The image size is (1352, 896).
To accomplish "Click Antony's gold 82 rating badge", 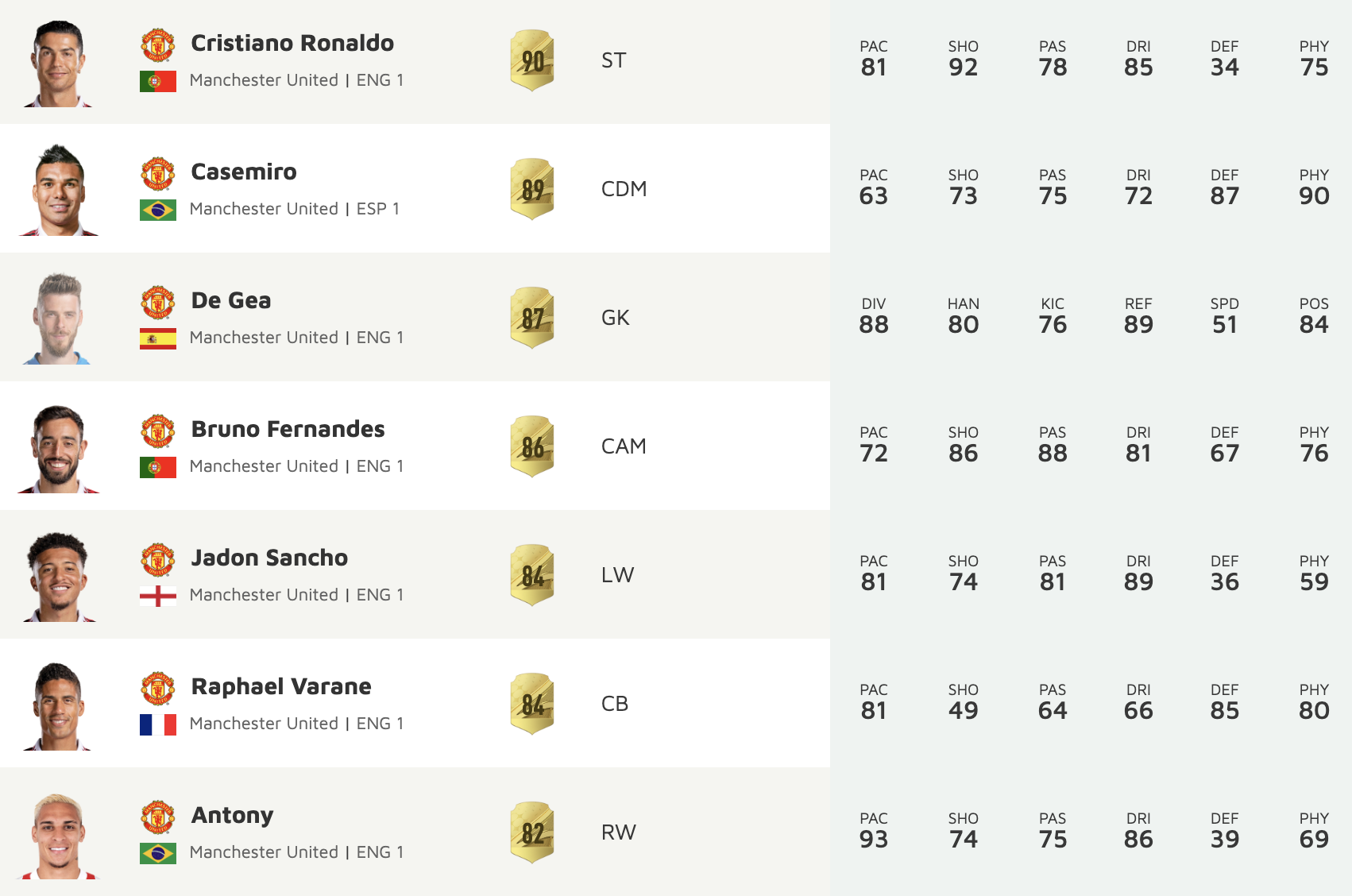I will [532, 832].
